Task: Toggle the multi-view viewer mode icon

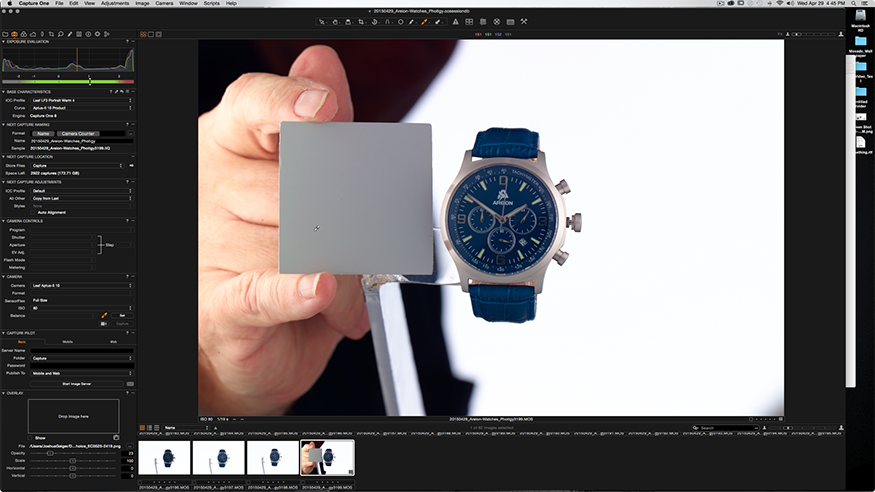Action: pyautogui.click(x=143, y=34)
